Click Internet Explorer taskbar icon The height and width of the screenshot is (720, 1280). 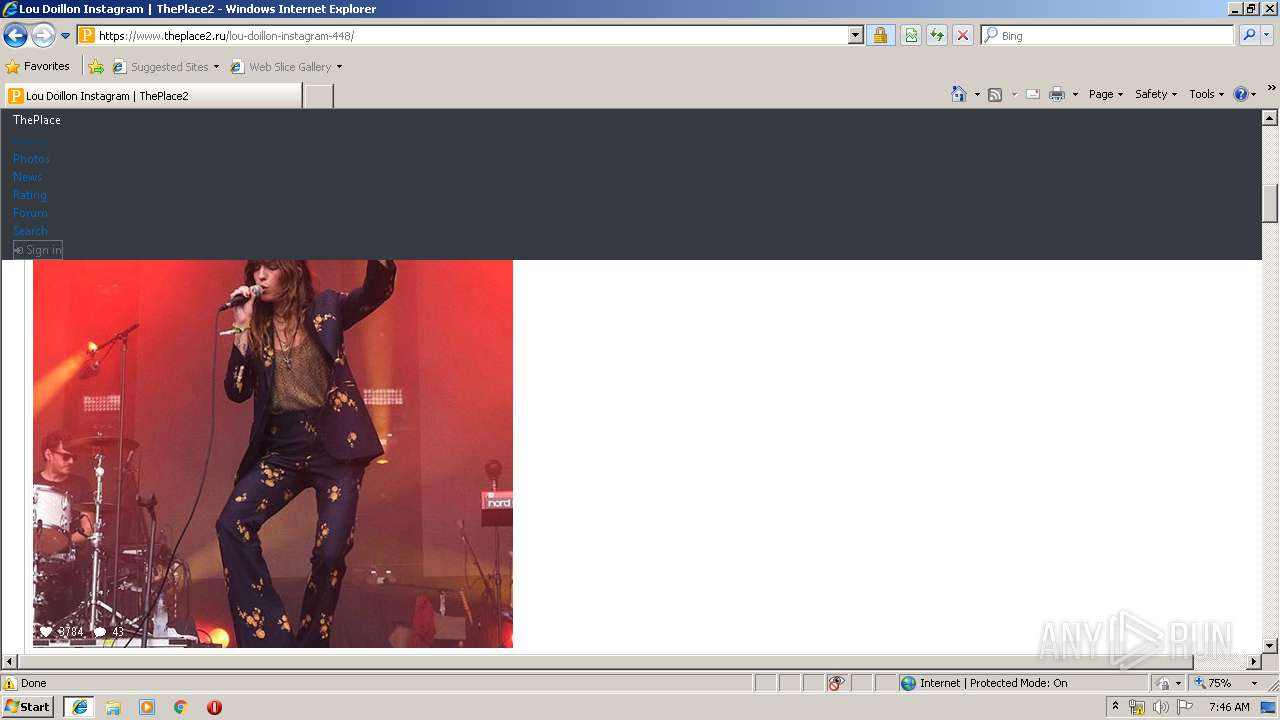point(79,707)
